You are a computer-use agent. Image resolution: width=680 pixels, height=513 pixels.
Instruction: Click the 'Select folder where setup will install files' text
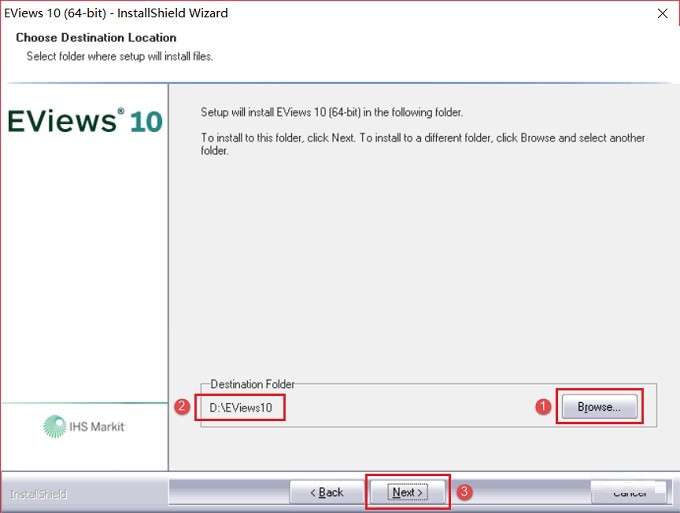pyautogui.click(x=120, y=56)
